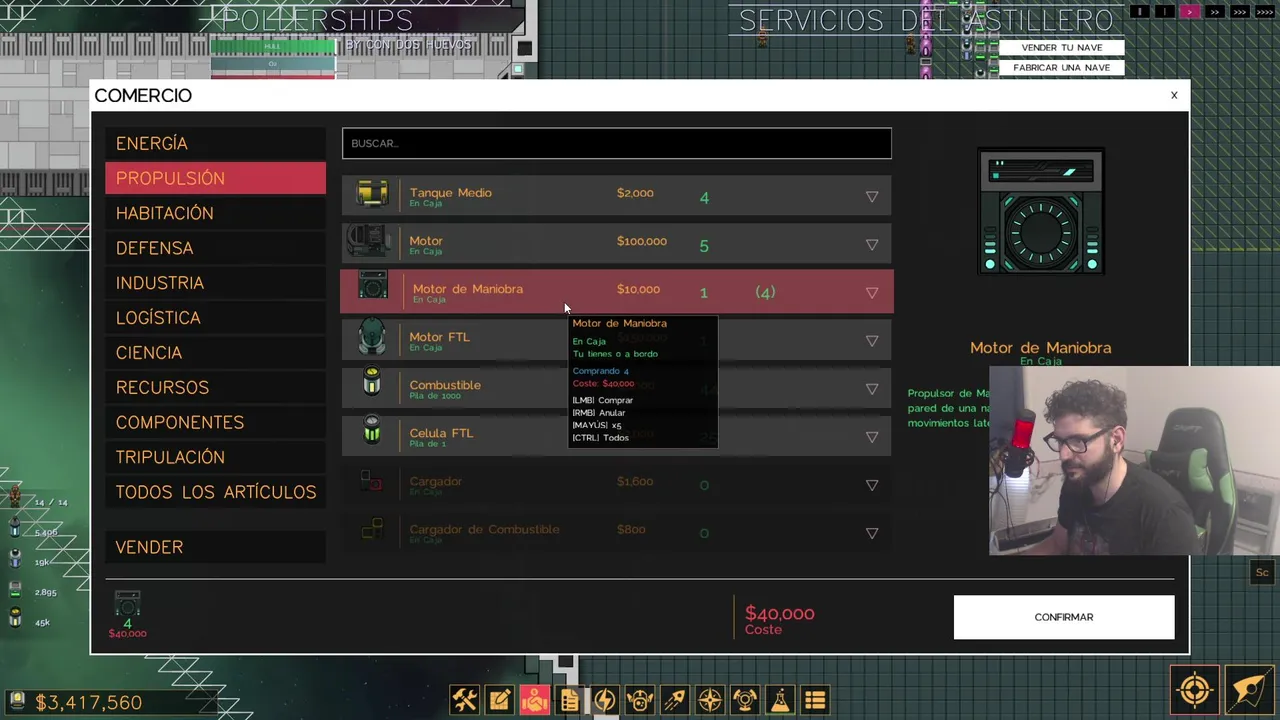Click the Motor FTL item icon
Image resolution: width=1280 pixels, height=720 pixels.
click(372, 337)
